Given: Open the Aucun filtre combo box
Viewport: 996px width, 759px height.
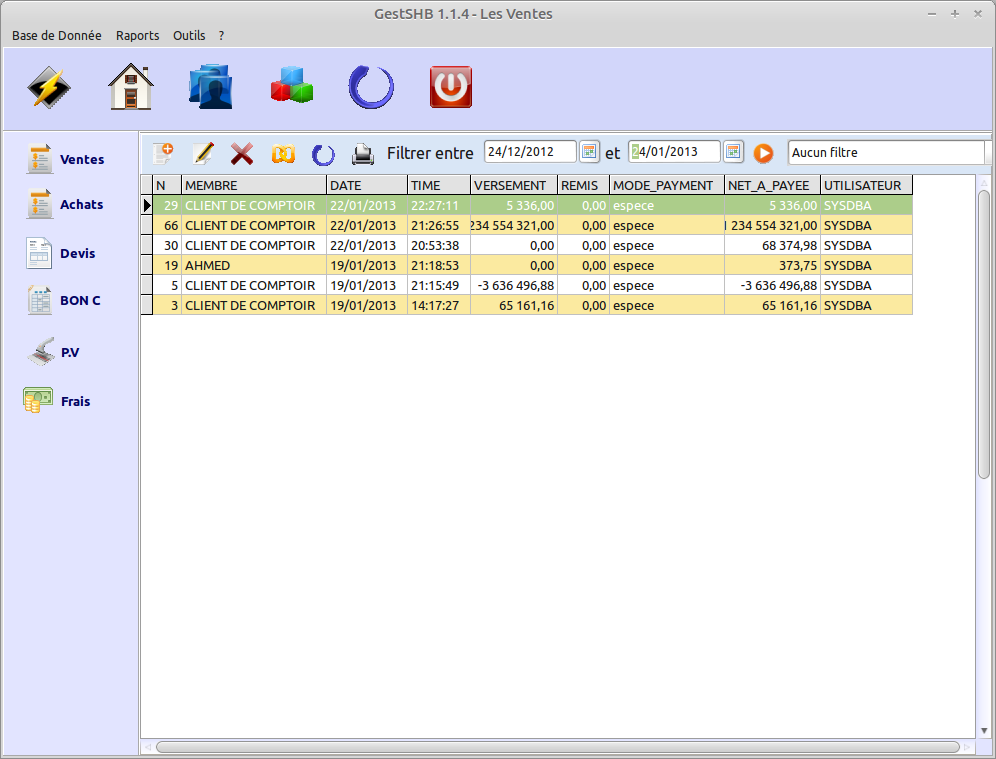Looking at the screenshot, I should 889,152.
